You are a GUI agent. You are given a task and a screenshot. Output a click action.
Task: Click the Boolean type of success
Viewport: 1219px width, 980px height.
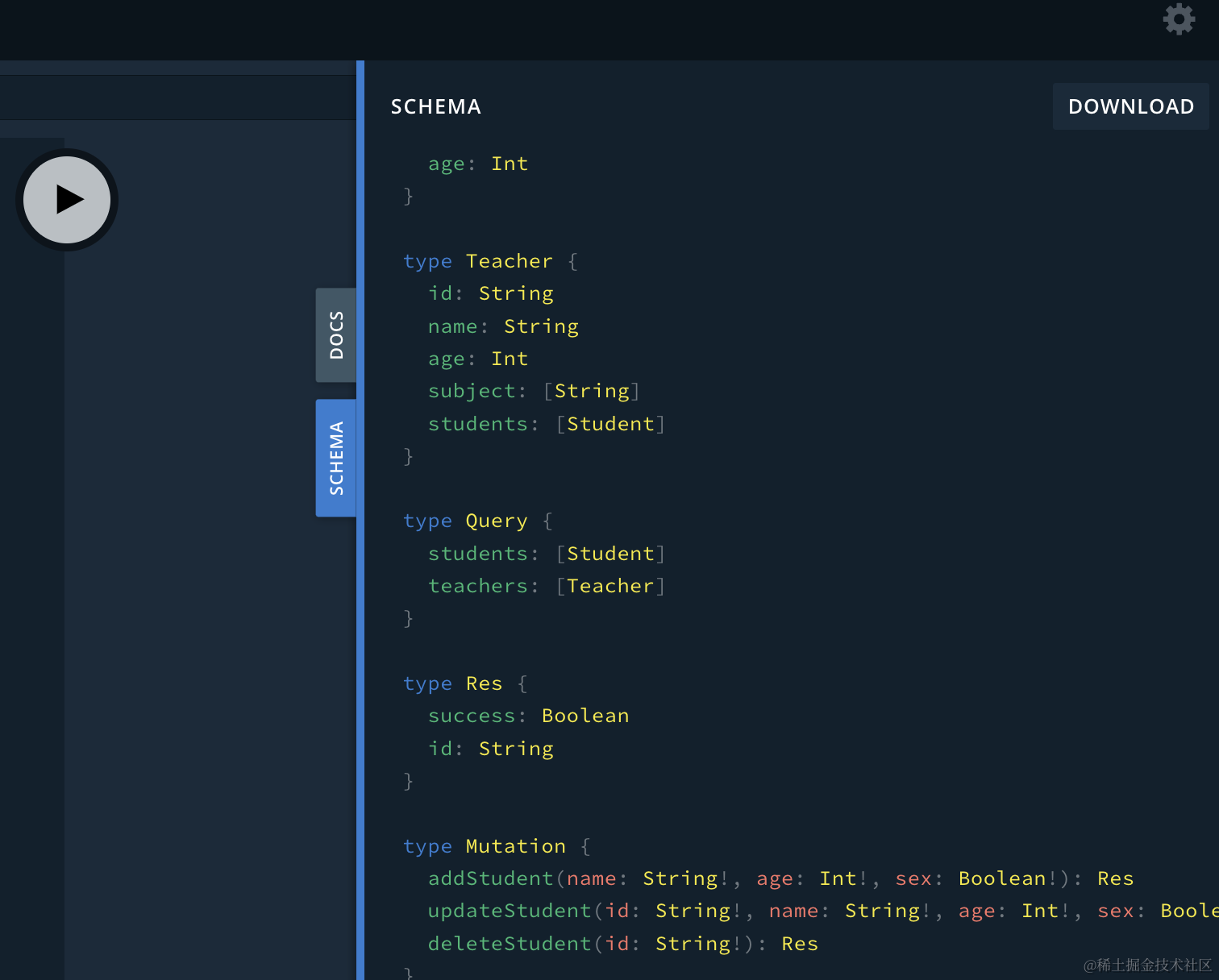point(585,716)
